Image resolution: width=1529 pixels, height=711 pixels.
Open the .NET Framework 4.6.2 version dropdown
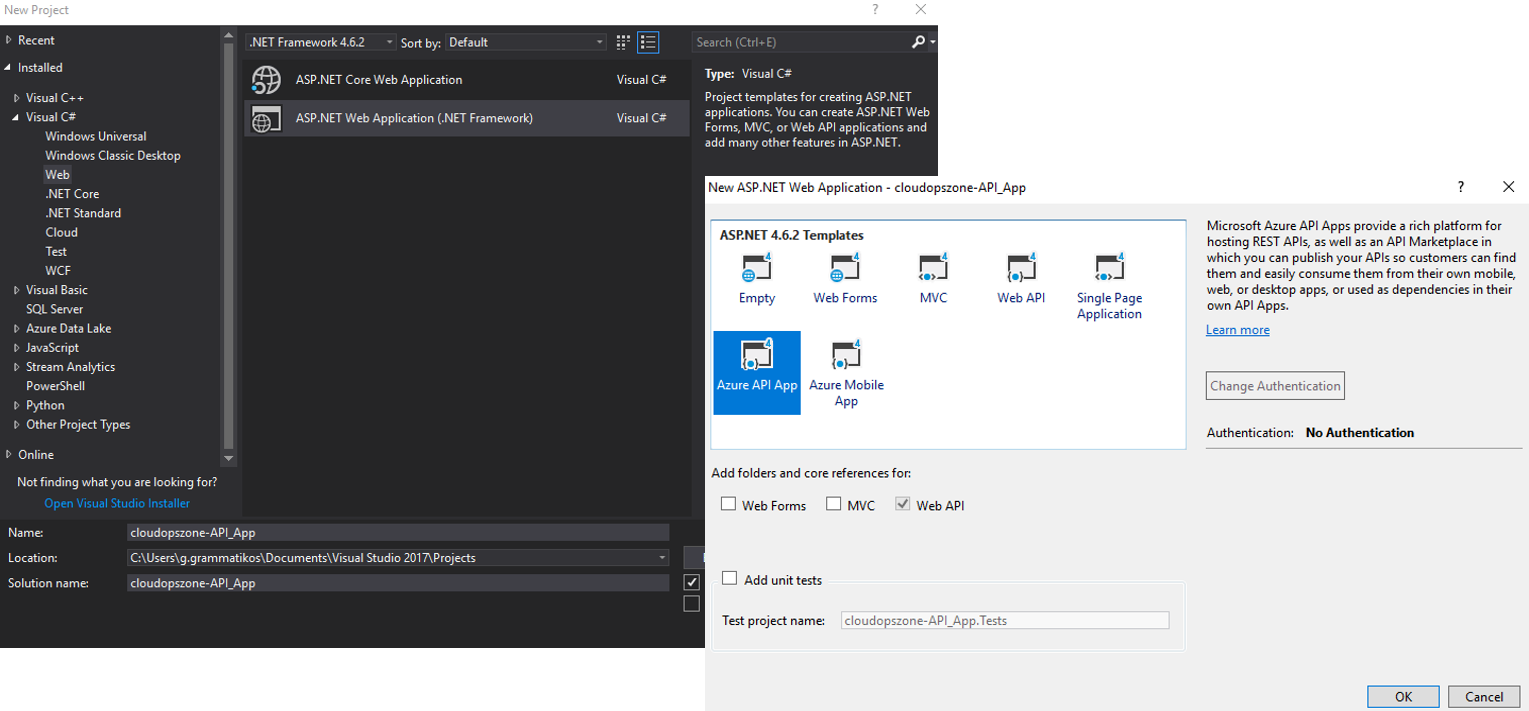click(321, 42)
